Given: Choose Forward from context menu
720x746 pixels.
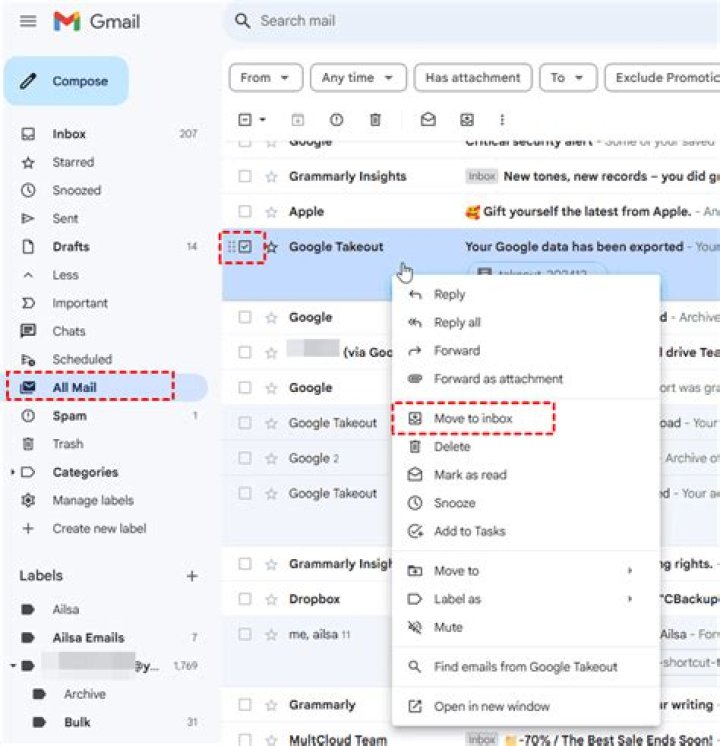Looking at the screenshot, I should (x=526, y=351).
